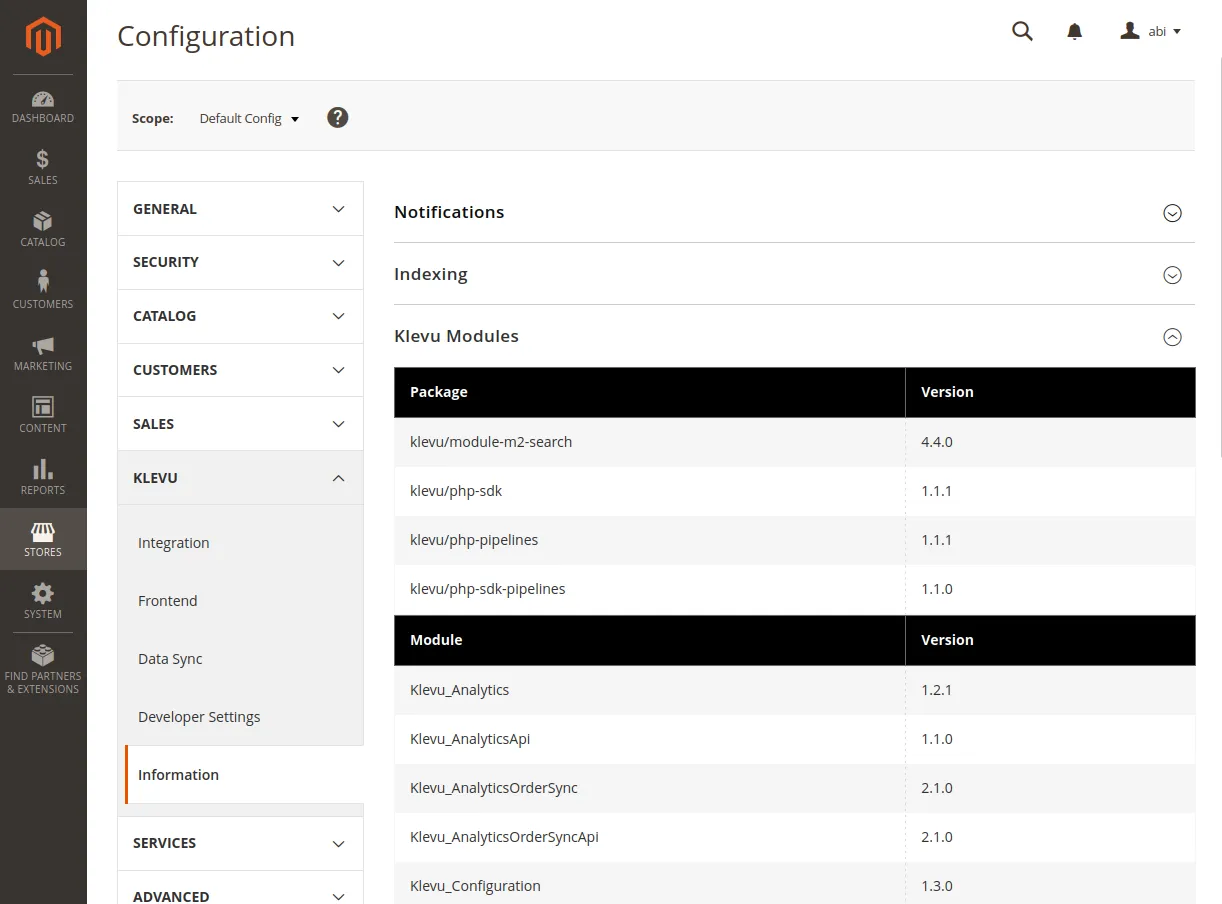
Task: Expand the SECURITY configuration group
Action: click(x=240, y=262)
